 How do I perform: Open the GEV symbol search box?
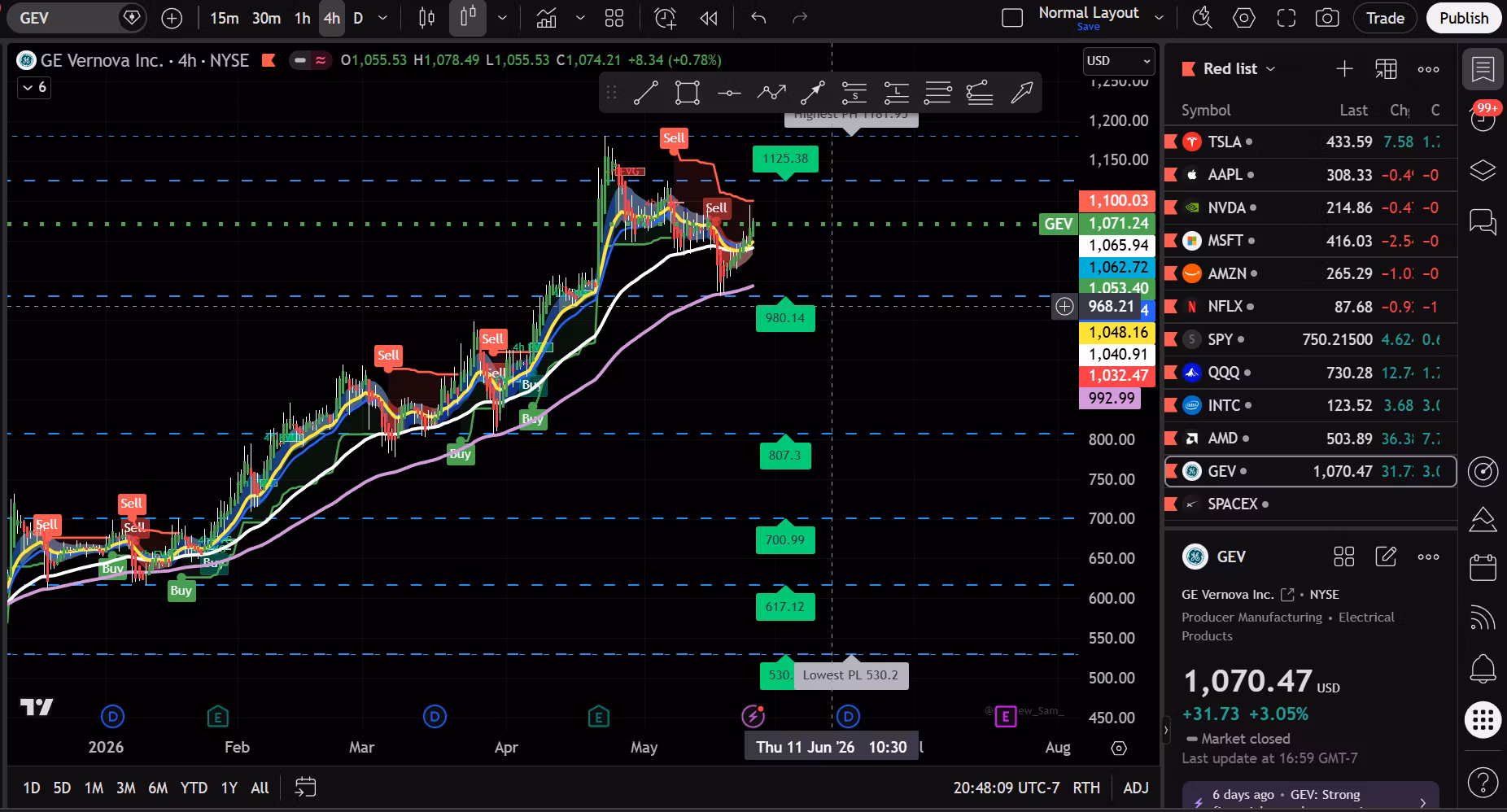tap(78, 18)
